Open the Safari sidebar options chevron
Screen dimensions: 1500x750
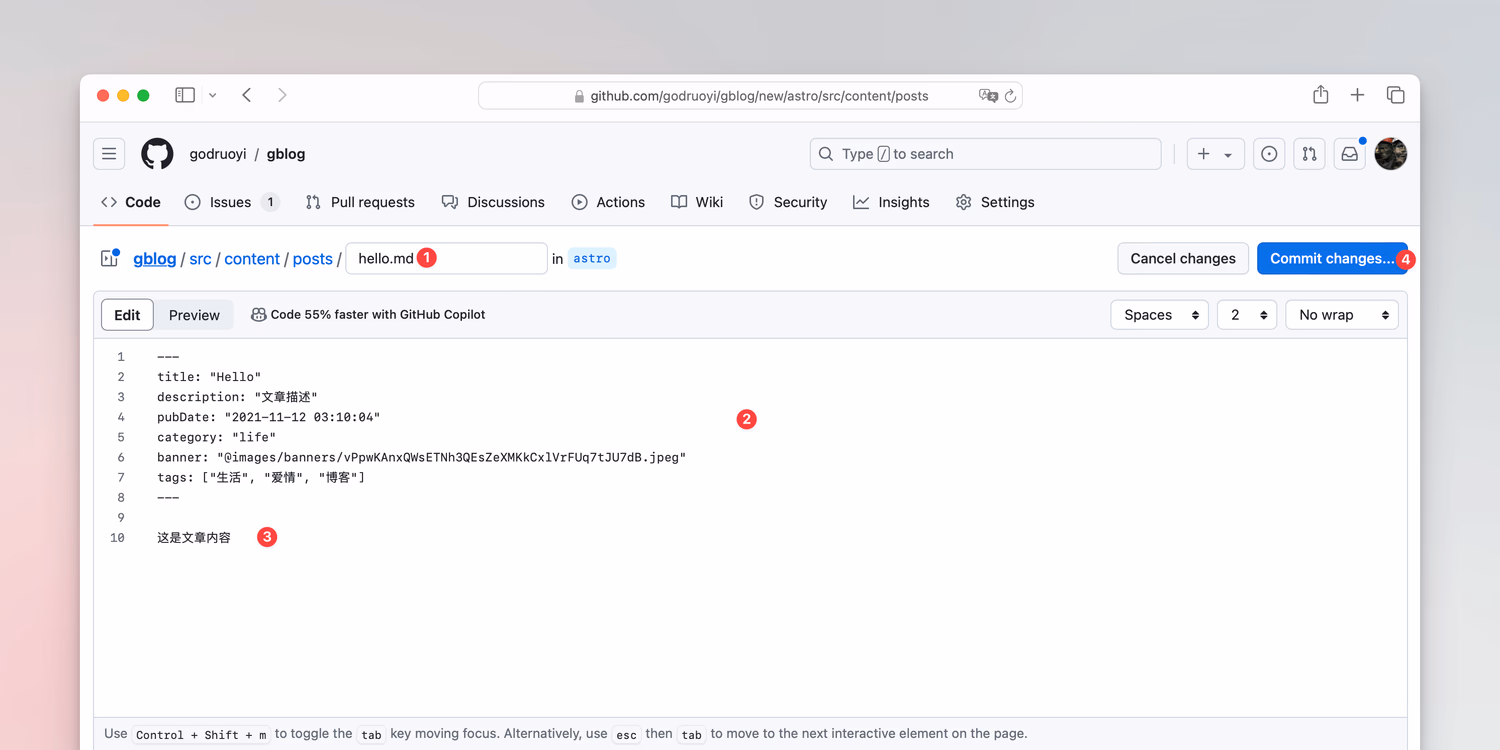[212, 95]
